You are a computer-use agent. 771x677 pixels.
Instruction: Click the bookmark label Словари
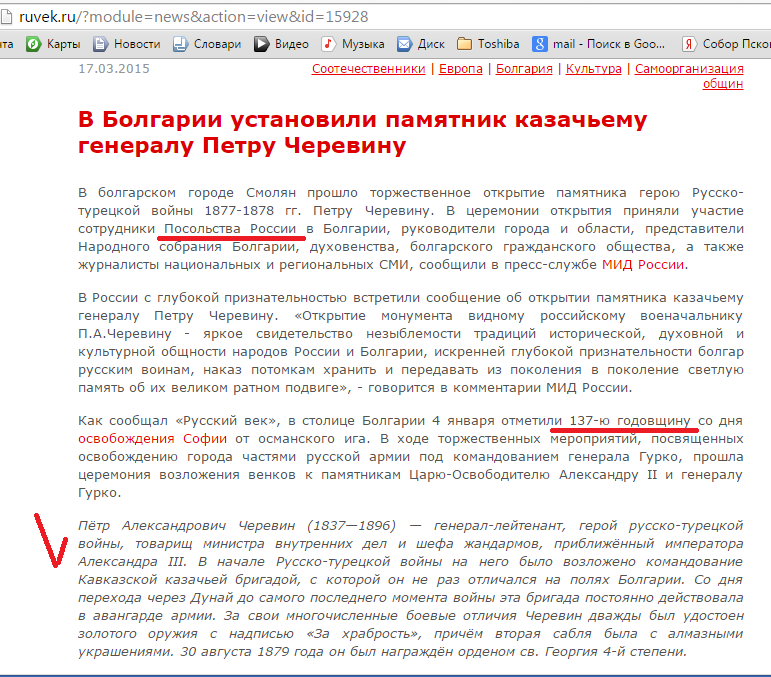click(x=217, y=44)
